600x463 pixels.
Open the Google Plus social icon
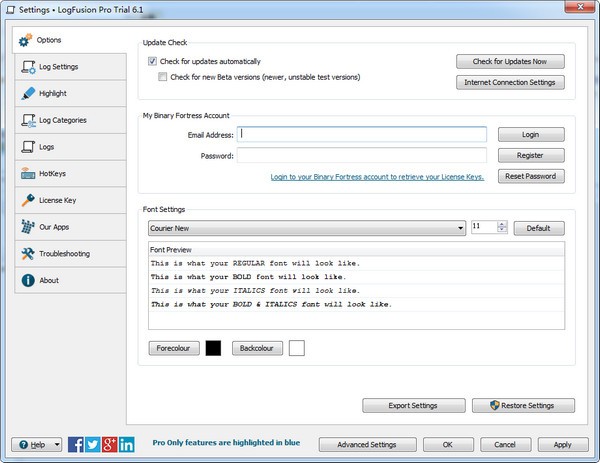(x=110, y=444)
